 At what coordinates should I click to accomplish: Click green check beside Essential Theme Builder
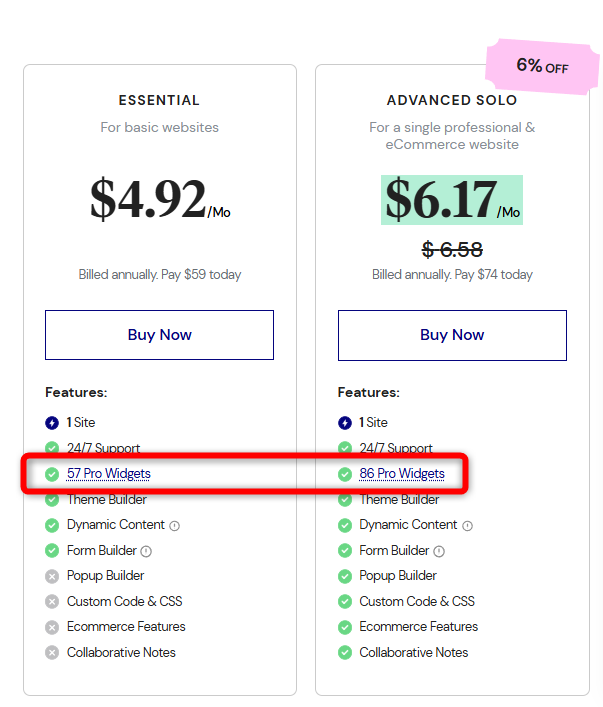tap(52, 500)
